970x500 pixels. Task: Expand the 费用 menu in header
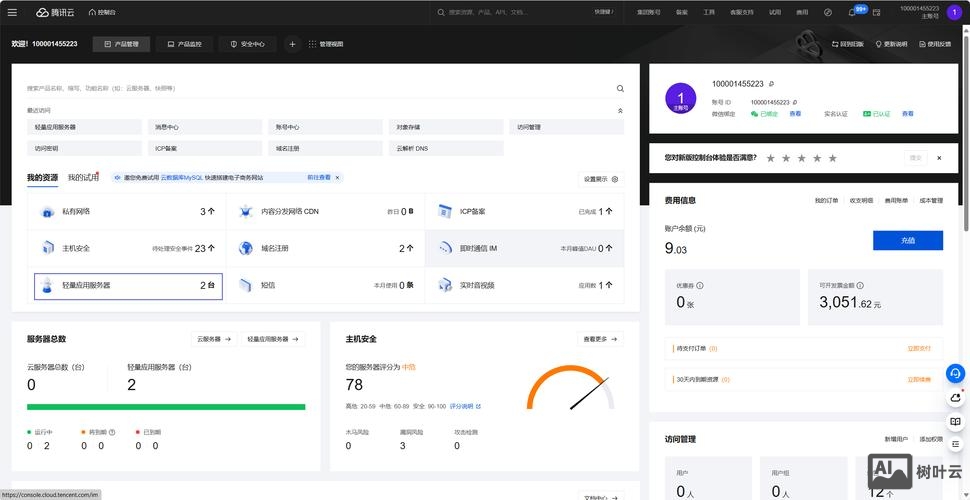(x=802, y=12)
